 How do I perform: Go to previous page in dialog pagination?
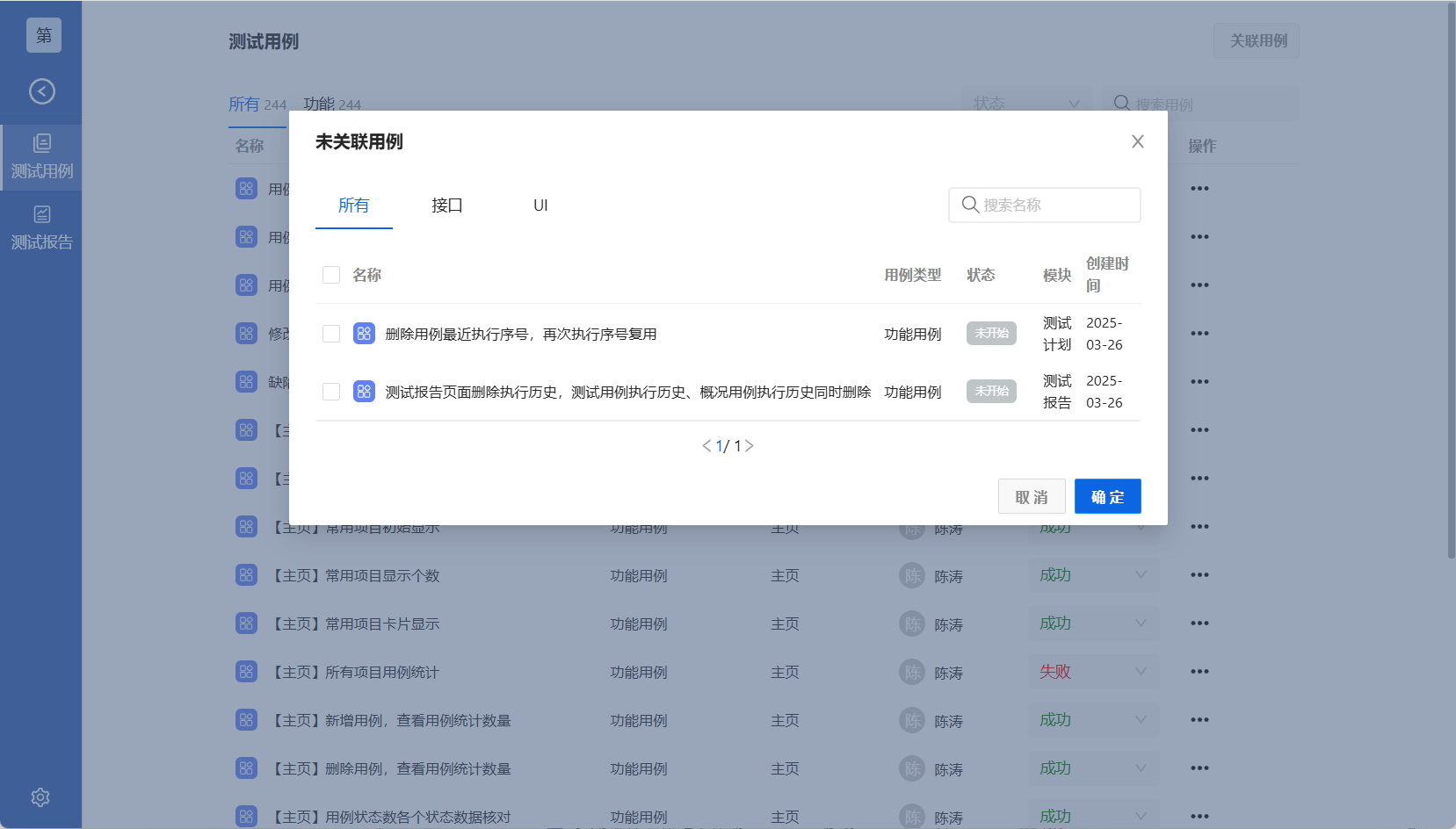[x=706, y=446]
